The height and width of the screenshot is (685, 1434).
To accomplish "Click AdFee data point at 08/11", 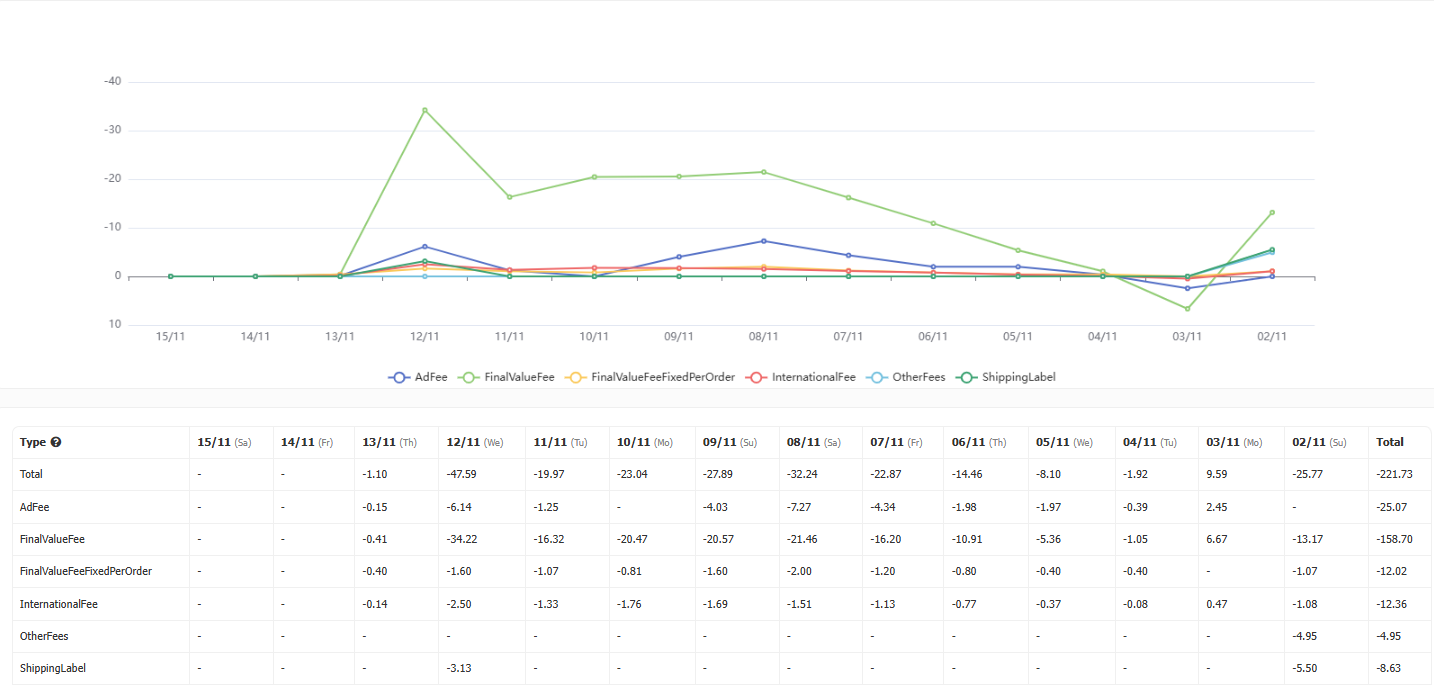I will tap(764, 241).
